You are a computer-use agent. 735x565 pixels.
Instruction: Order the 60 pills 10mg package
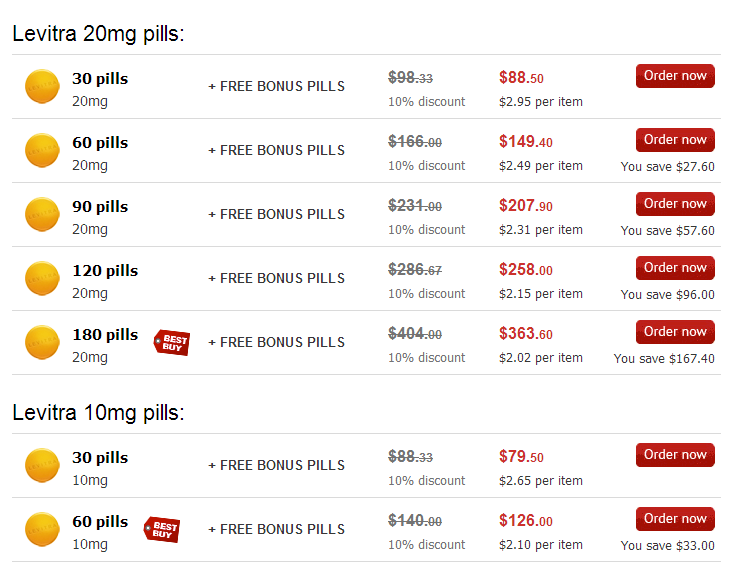click(x=675, y=519)
